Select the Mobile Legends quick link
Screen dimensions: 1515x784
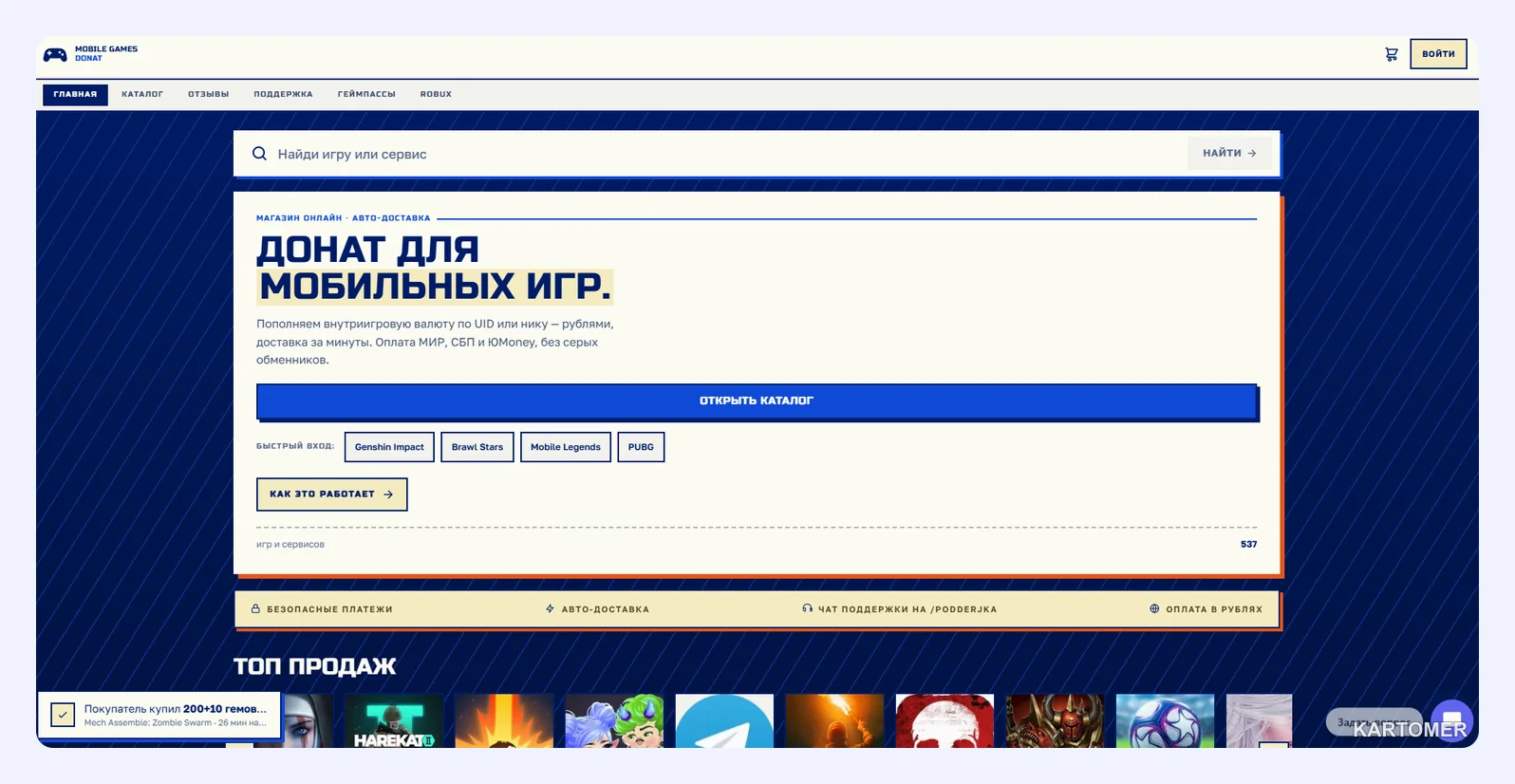566,447
